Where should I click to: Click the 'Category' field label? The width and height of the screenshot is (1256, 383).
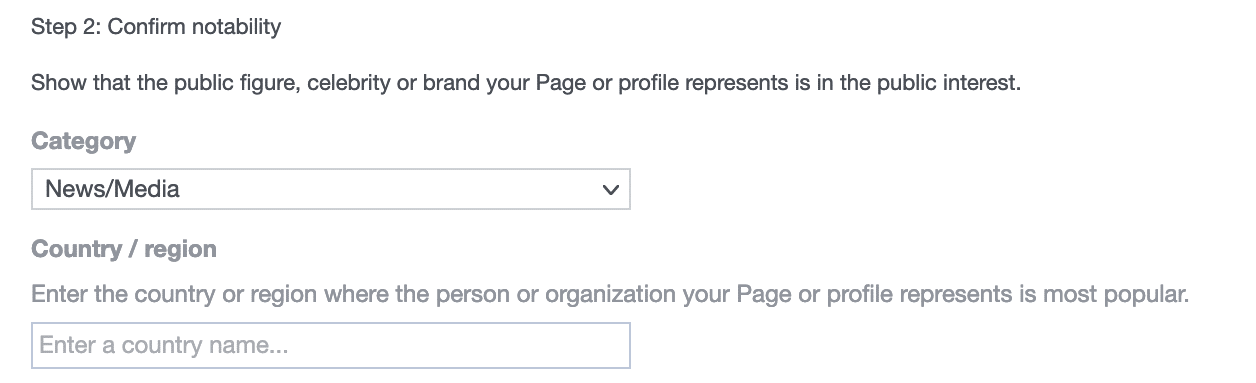pyautogui.click(x=84, y=141)
